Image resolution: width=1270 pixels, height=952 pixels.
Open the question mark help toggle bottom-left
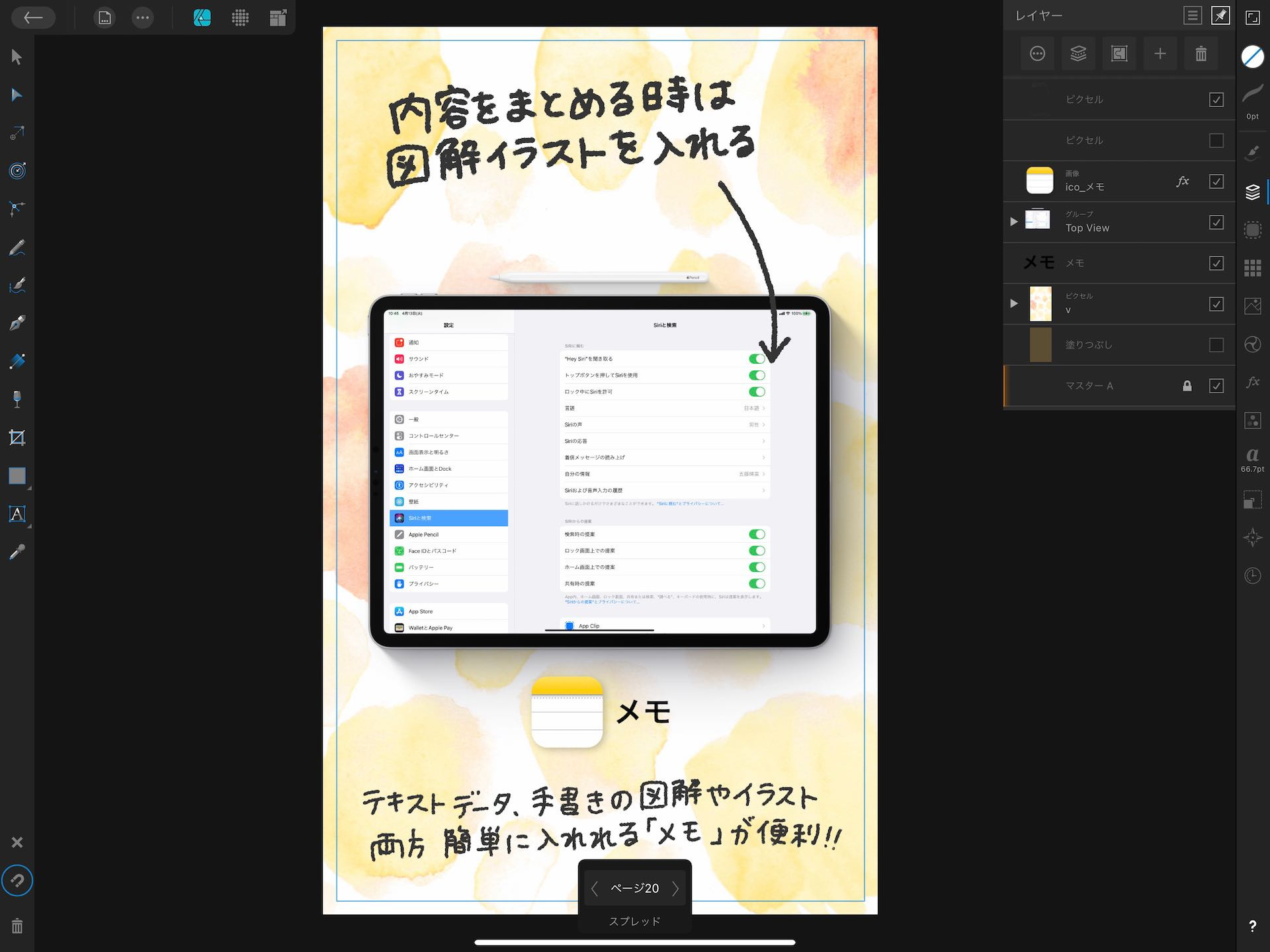pos(17,881)
